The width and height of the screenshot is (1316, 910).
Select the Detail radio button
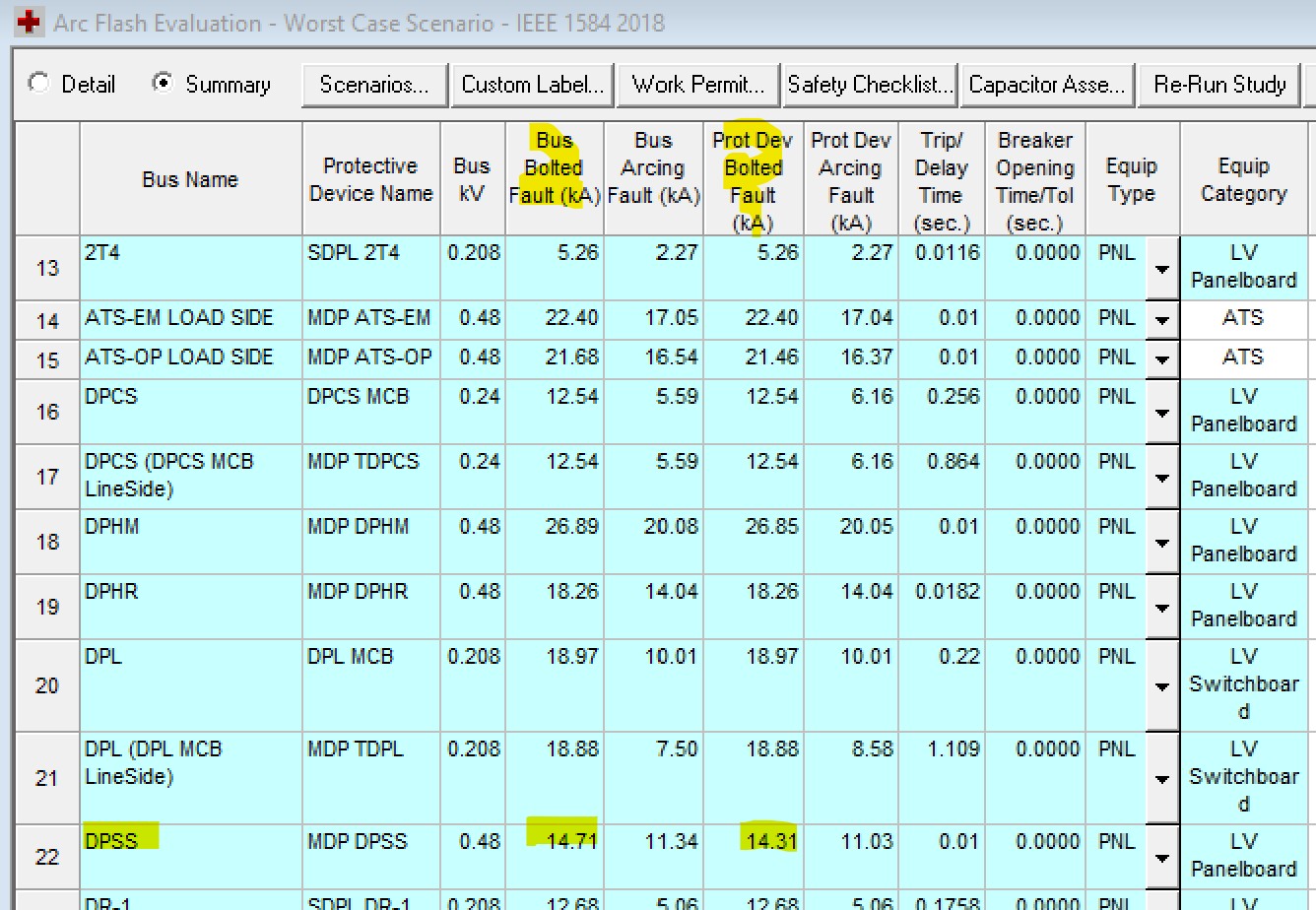pos(39,84)
